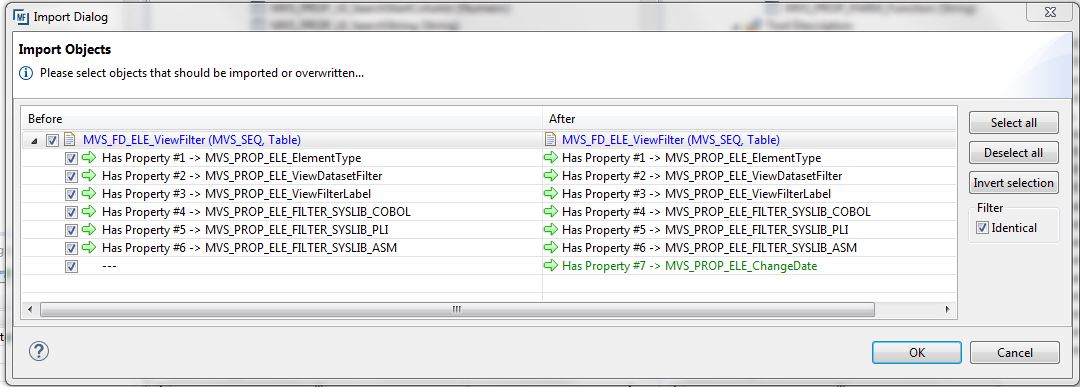This screenshot has width=1080, height=387.
Task: Toggle the checkbox on the '---' row
Action: coord(71,266)
